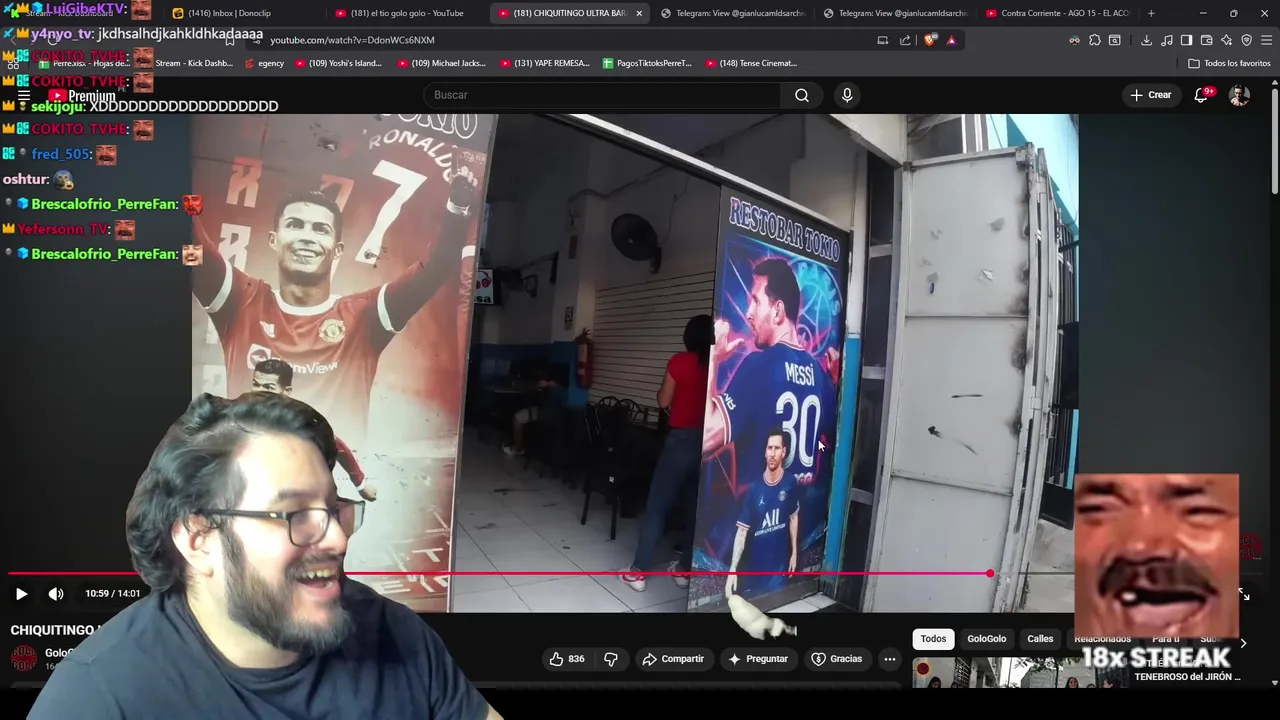Image resolution: width=1280 pixels, height=720 pixels.
Task: Open the three-dot more actions menu
Action: click(x=890, y=659)
